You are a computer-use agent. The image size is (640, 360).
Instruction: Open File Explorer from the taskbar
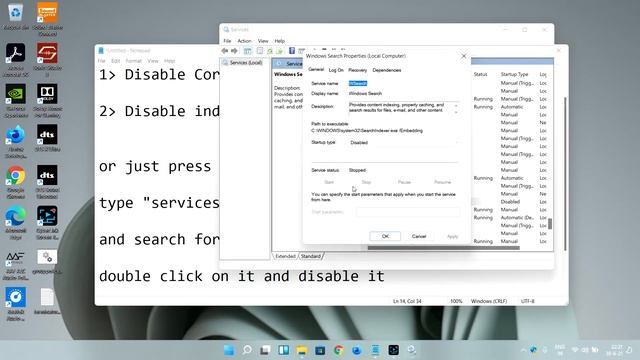302,350
